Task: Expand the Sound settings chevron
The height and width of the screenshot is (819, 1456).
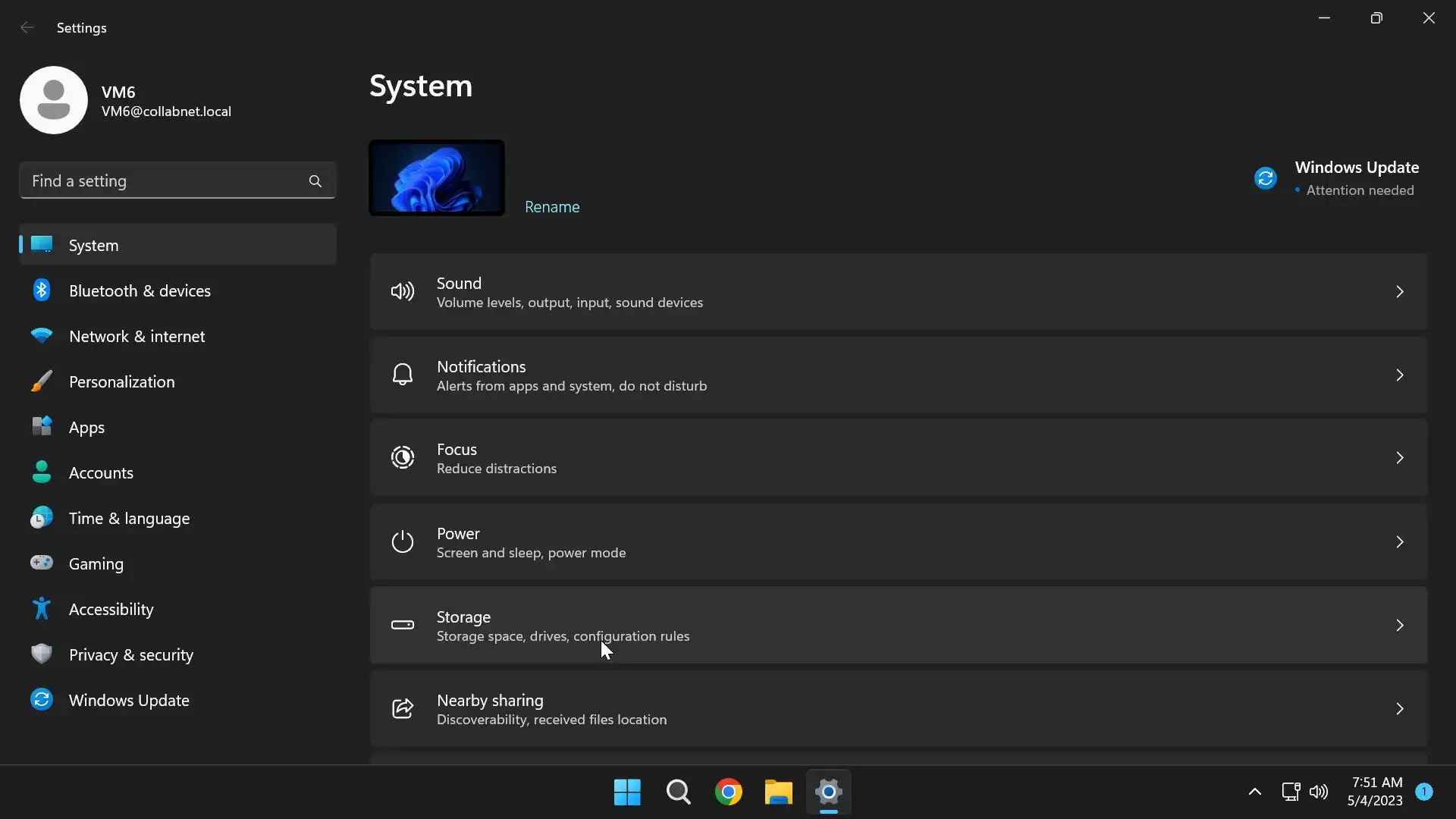Action: tap(1399, 292)
